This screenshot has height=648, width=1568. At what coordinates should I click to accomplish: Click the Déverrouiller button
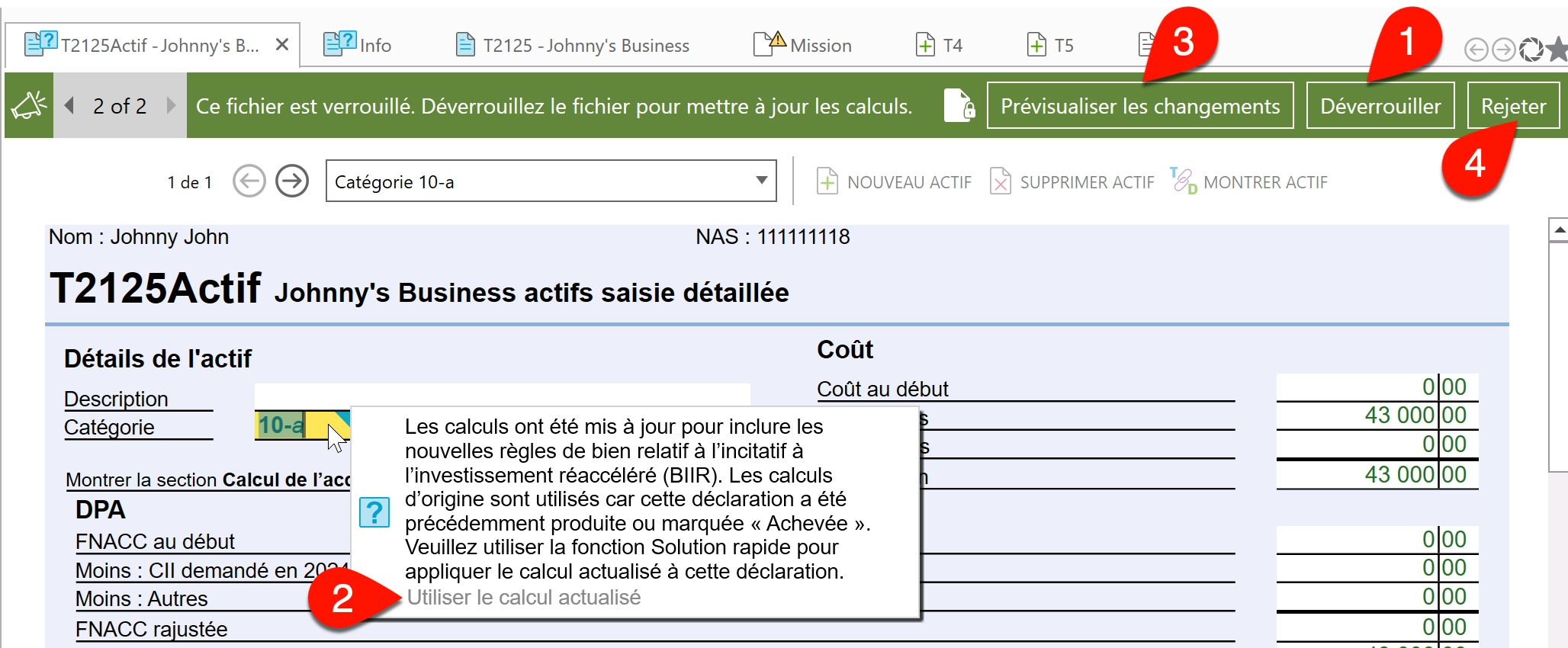point(1380,105)
